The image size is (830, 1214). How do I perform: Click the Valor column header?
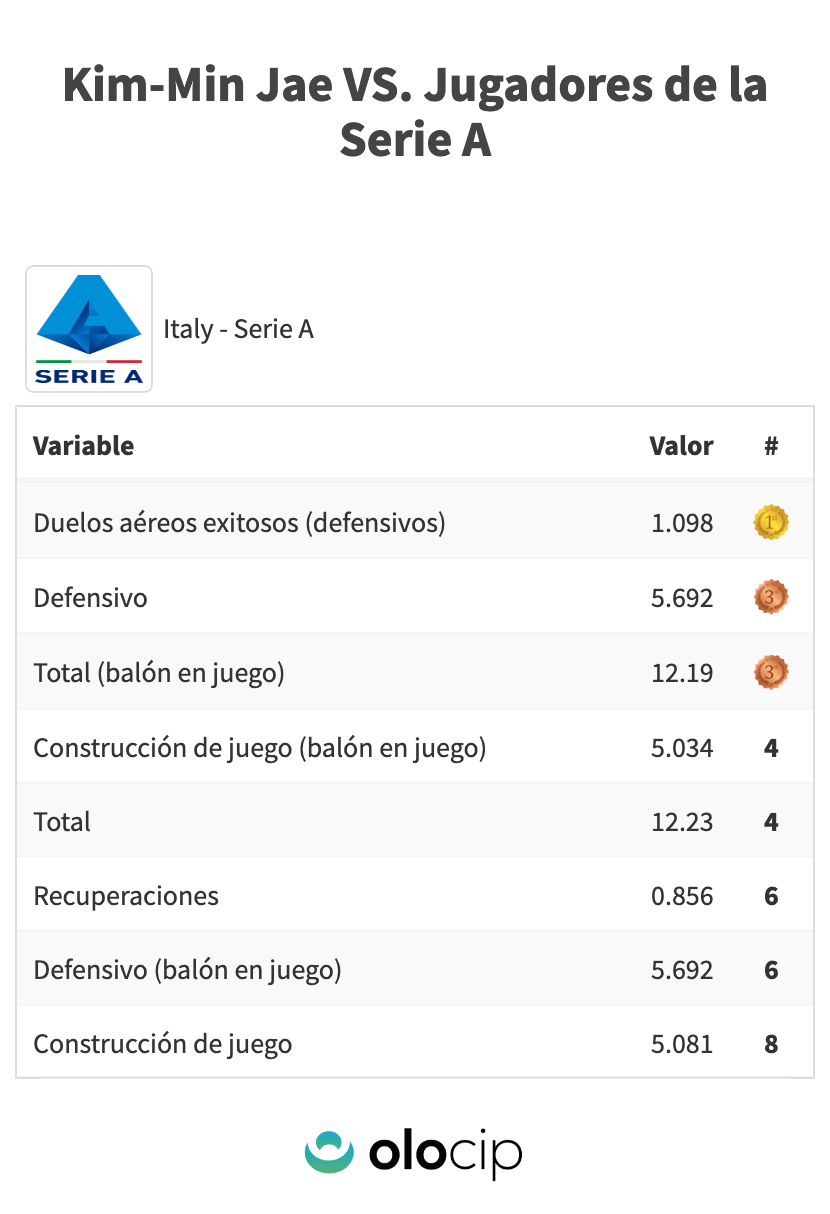click(x=681, y=446)
